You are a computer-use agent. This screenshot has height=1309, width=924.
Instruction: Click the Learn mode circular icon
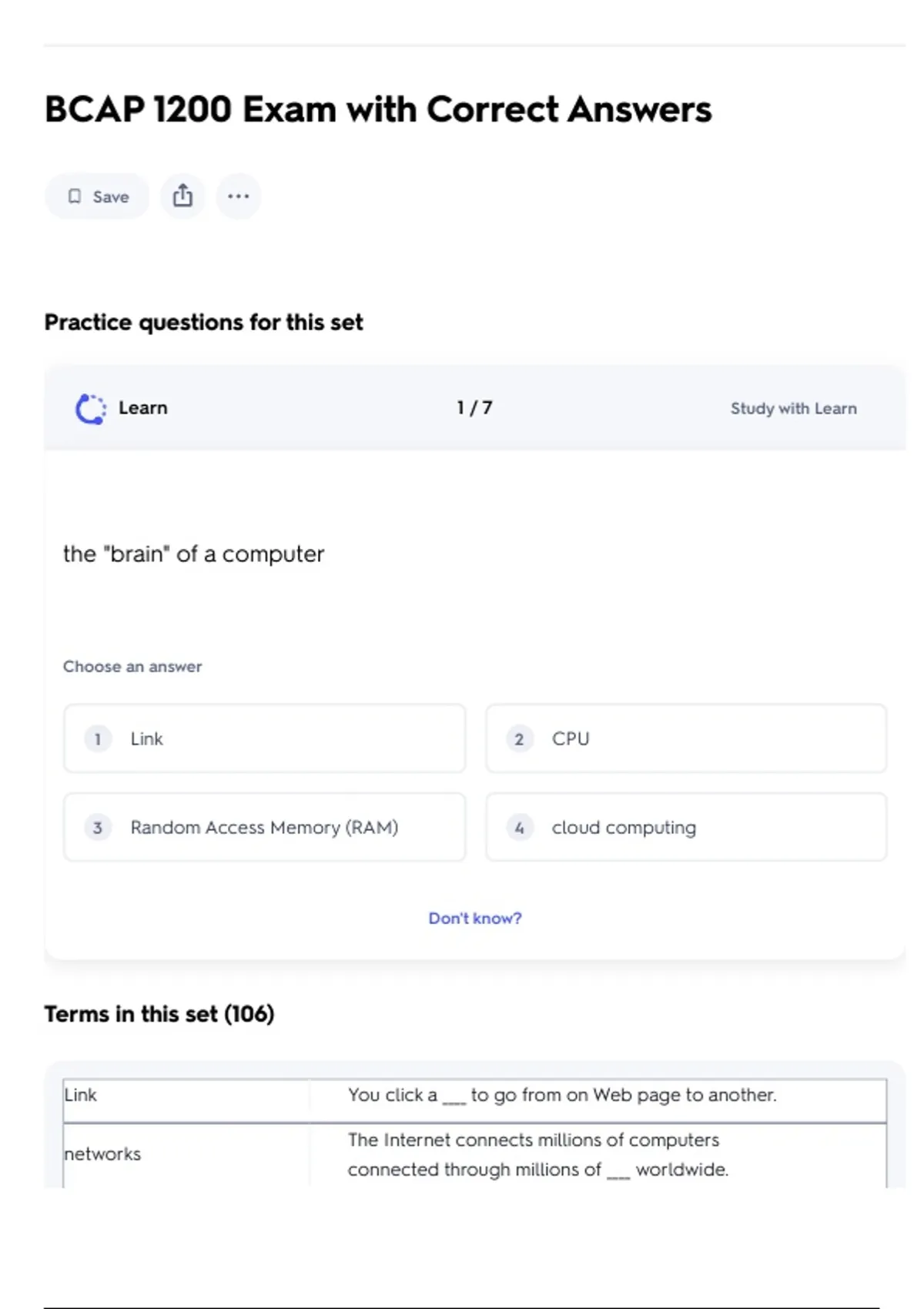91,409
